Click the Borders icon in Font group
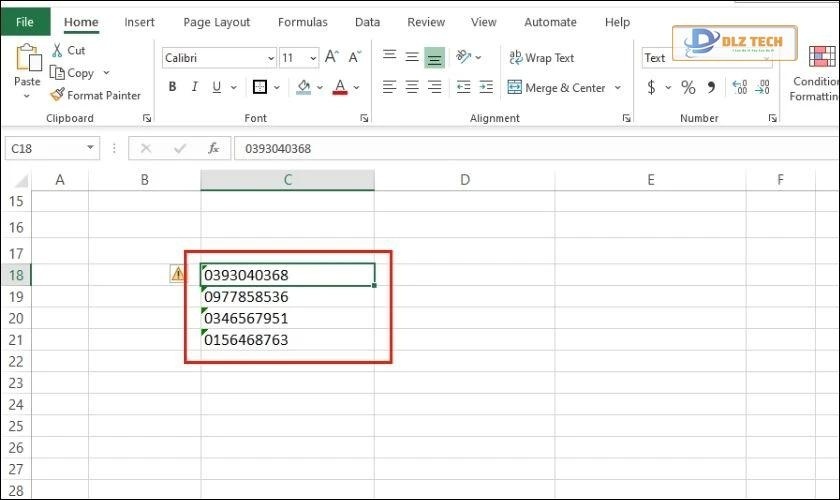Image resolution: width=840 pixels, height=500 pixels. 260,88
